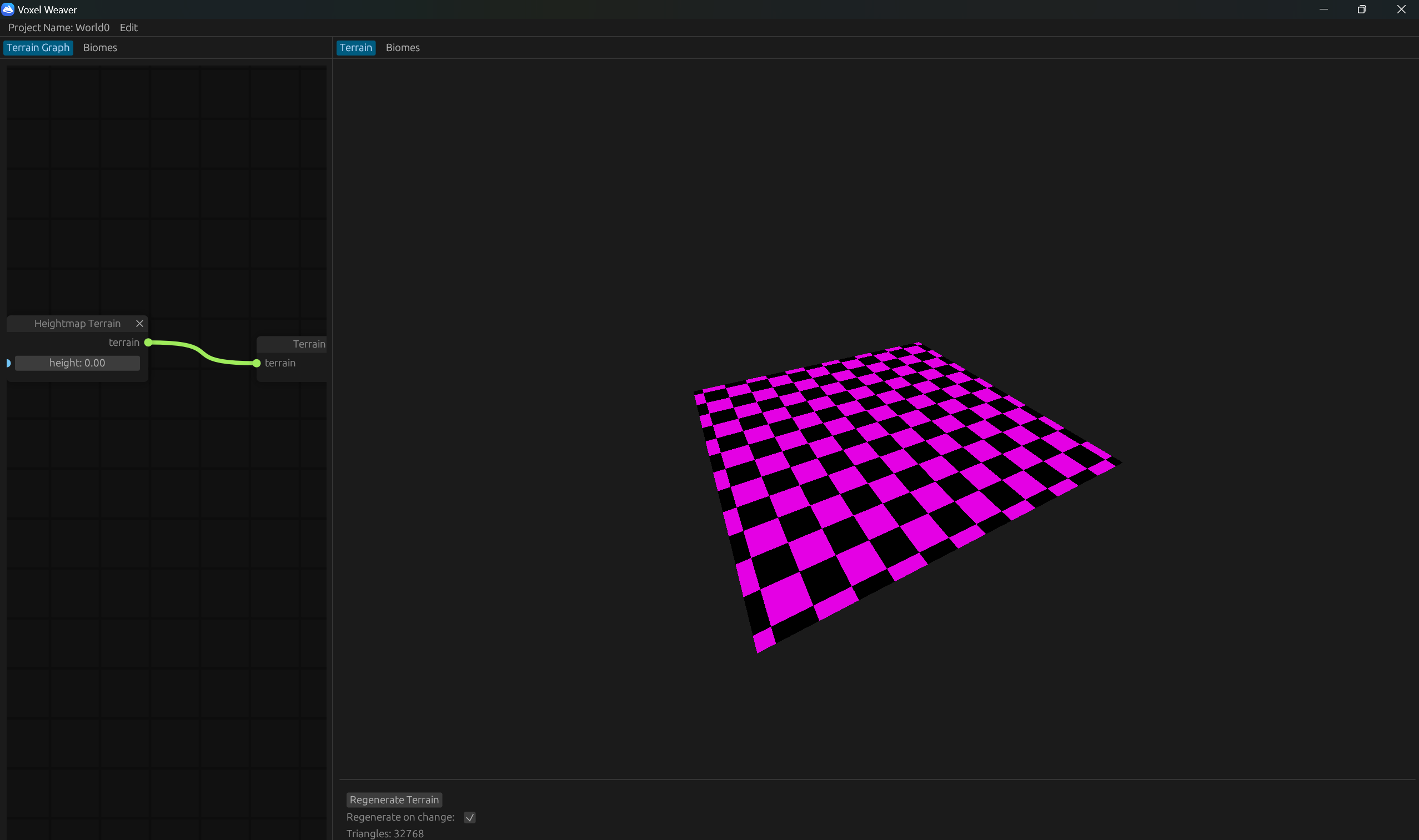Screen dimensions: 1419x840
Task: Click the Triangles: 32768 status text
Action: 385,833
